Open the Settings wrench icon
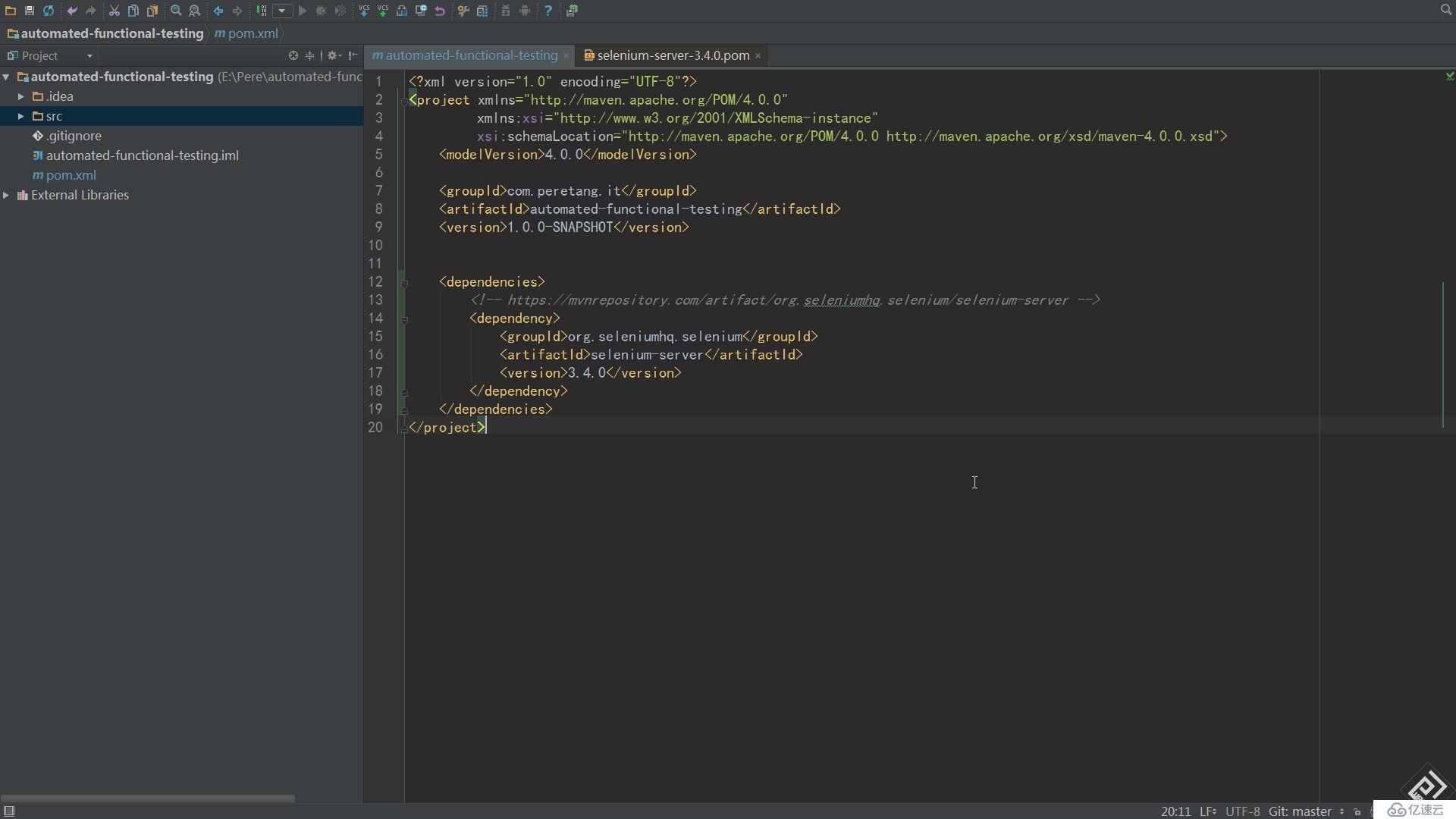The height and width of the screenshot is (819, 1456). 463,11
